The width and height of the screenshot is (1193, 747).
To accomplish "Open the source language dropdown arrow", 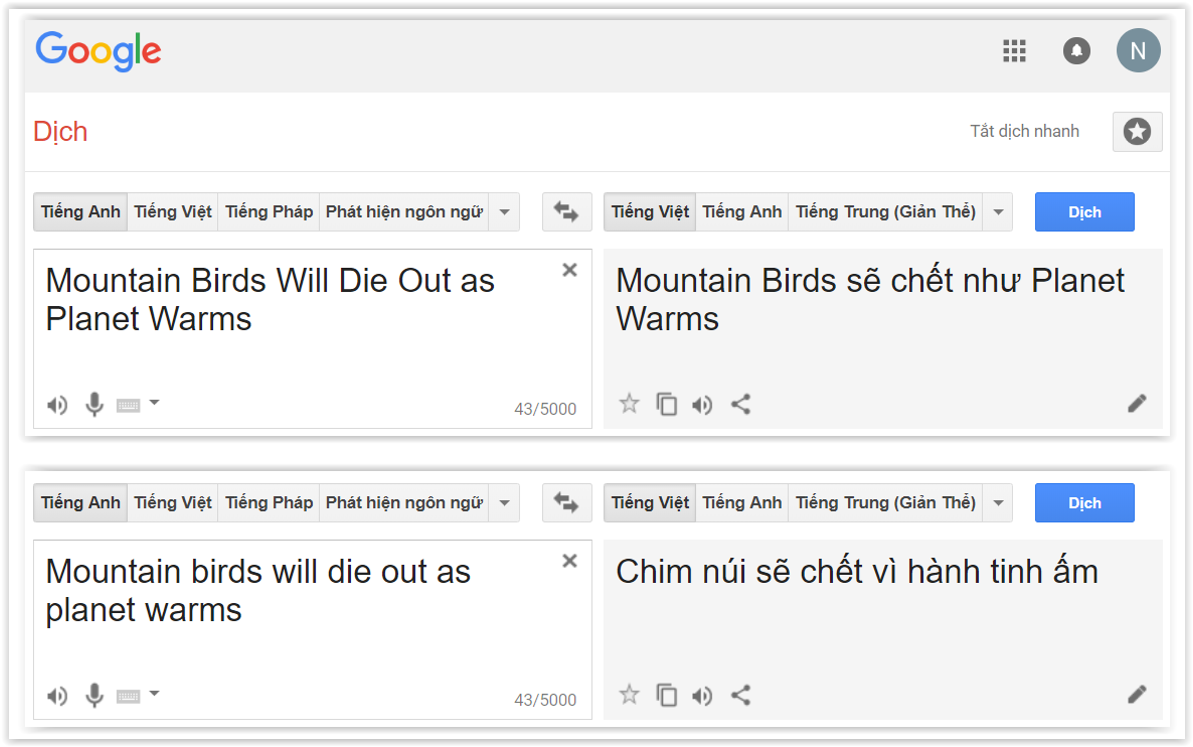I will 504,211.
